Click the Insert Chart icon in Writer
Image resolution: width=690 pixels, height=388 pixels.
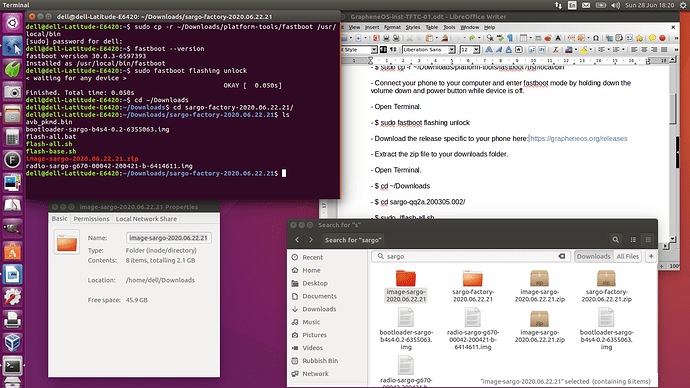[x=548, y=38]
